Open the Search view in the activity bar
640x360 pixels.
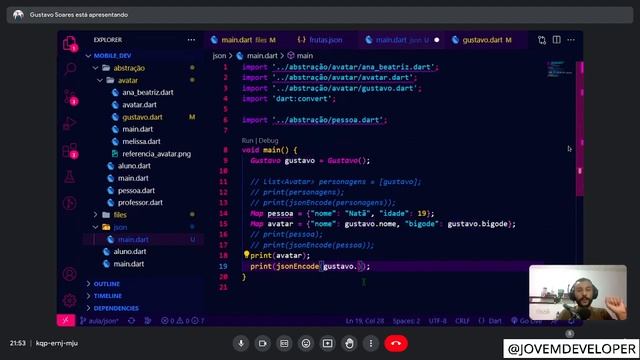tap(70, 69)
